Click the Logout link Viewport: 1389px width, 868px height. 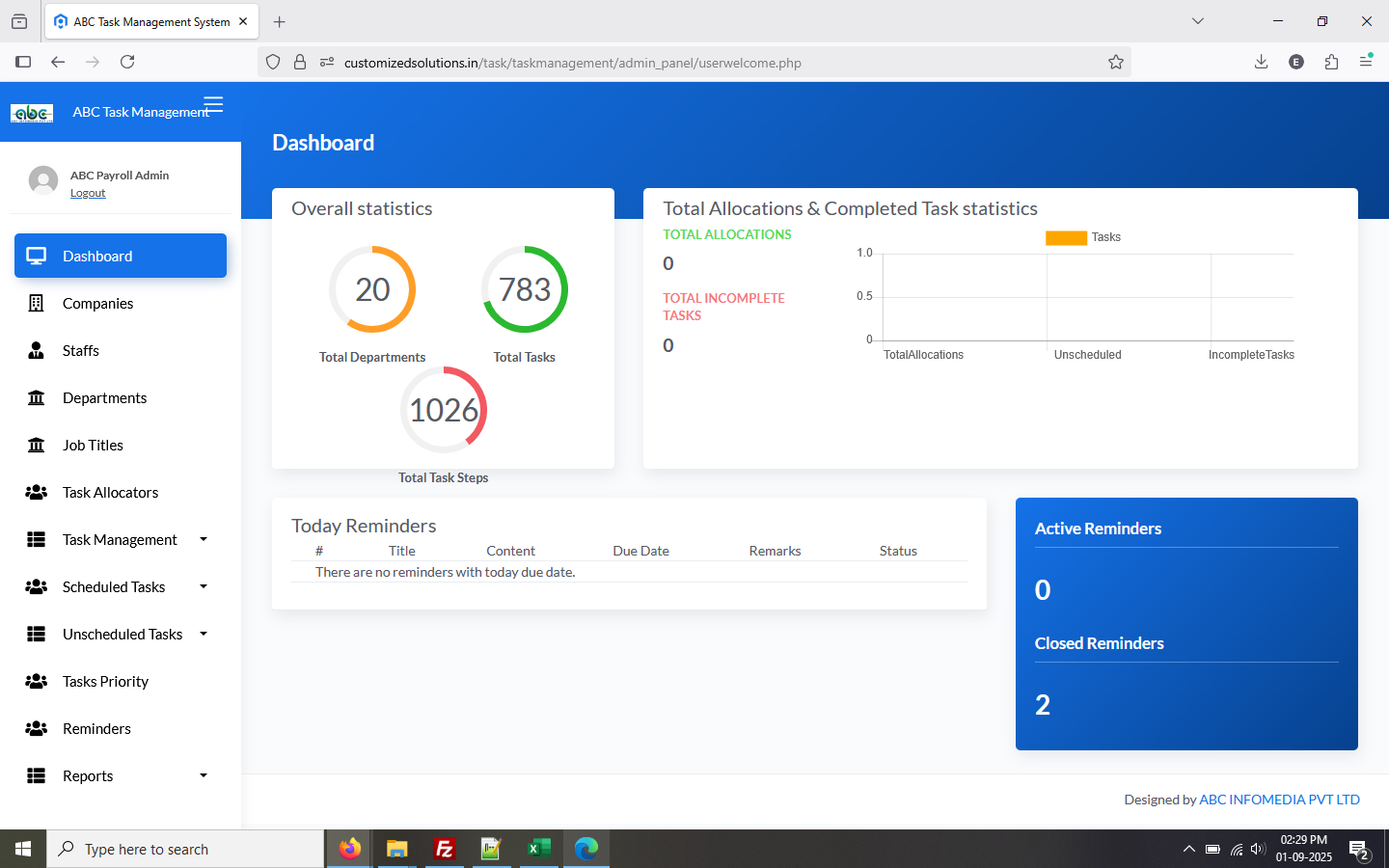pyautogui.click(x=88, y=193)
